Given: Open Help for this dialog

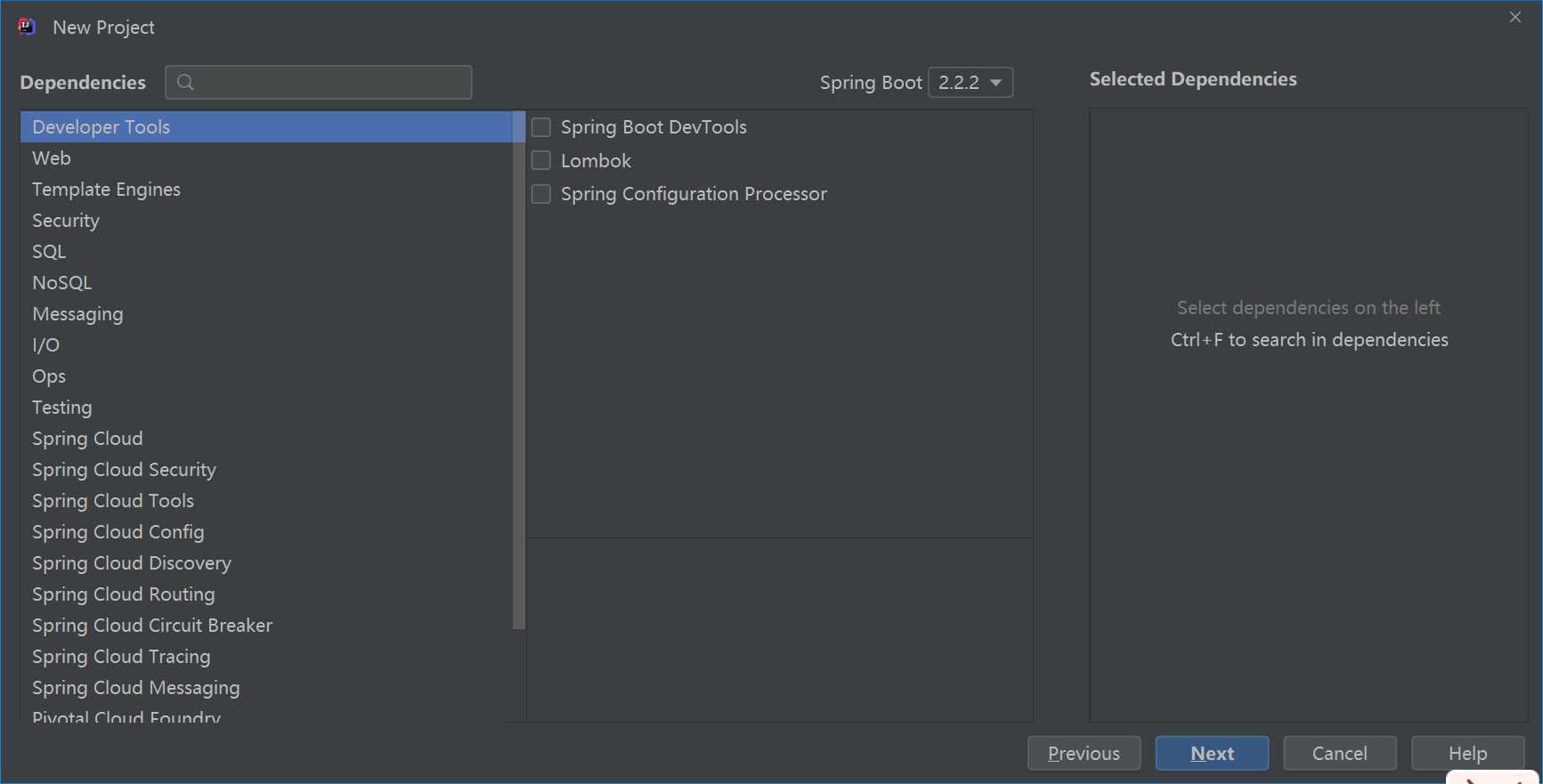Looking at the screenshot, I should tap(1467, 754).
